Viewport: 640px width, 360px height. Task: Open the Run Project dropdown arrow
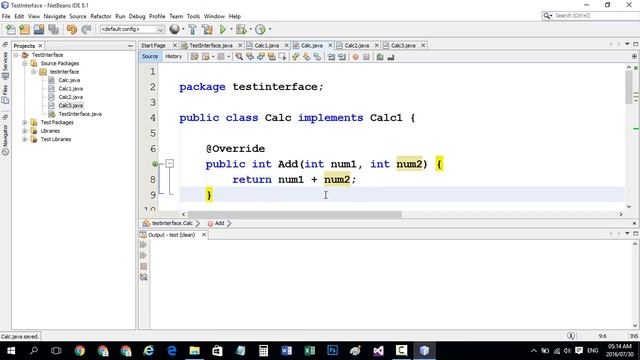[231, 29]
